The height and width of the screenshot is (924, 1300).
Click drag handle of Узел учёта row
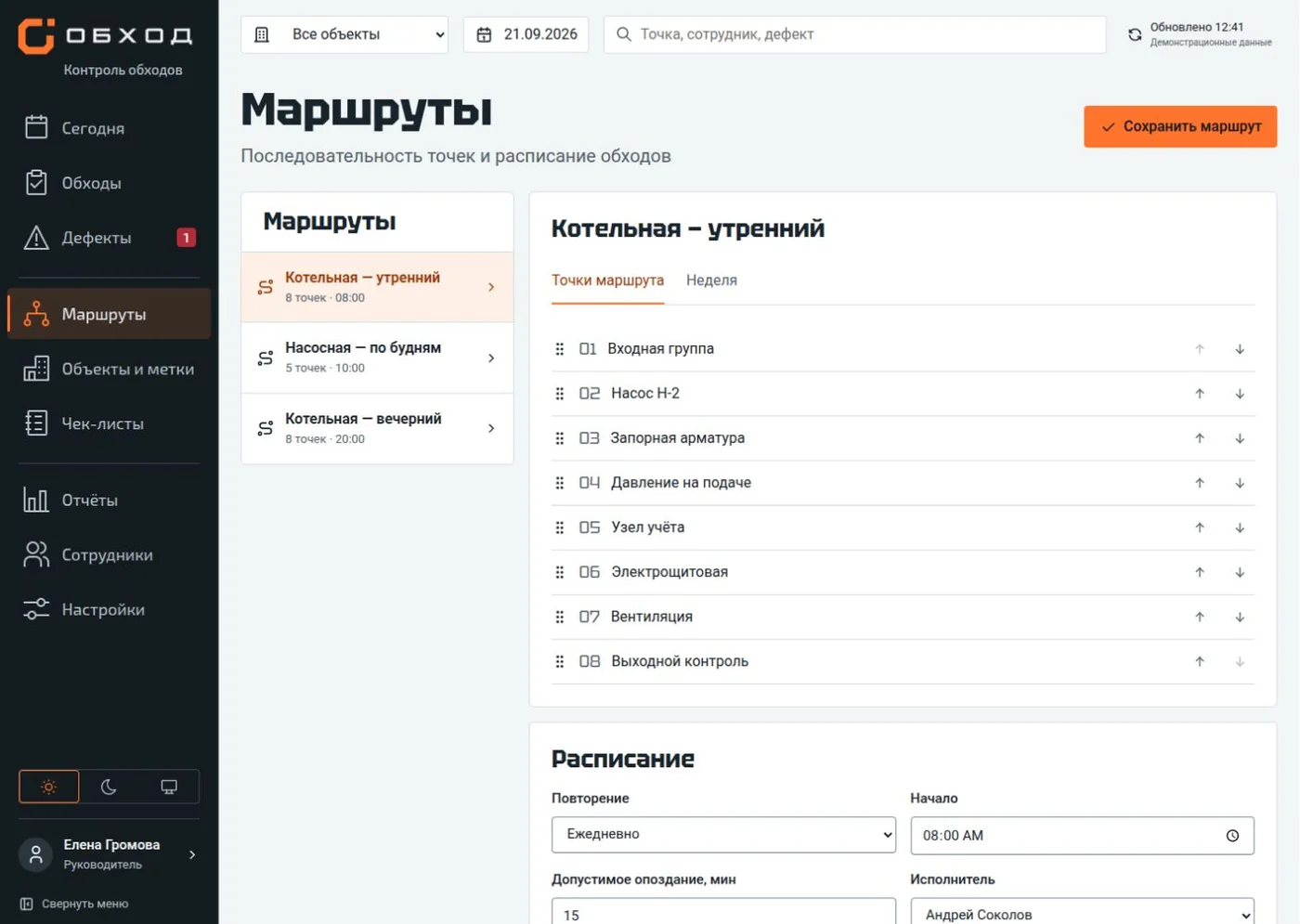(559, 527)
